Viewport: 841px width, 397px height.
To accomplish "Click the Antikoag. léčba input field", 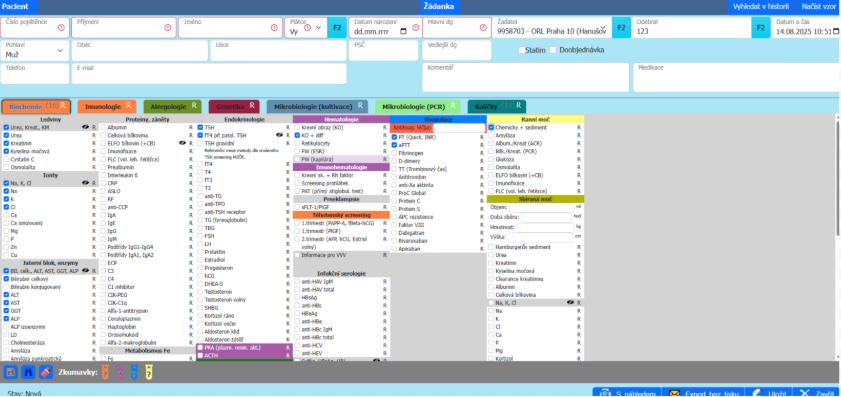I will 459,128.
